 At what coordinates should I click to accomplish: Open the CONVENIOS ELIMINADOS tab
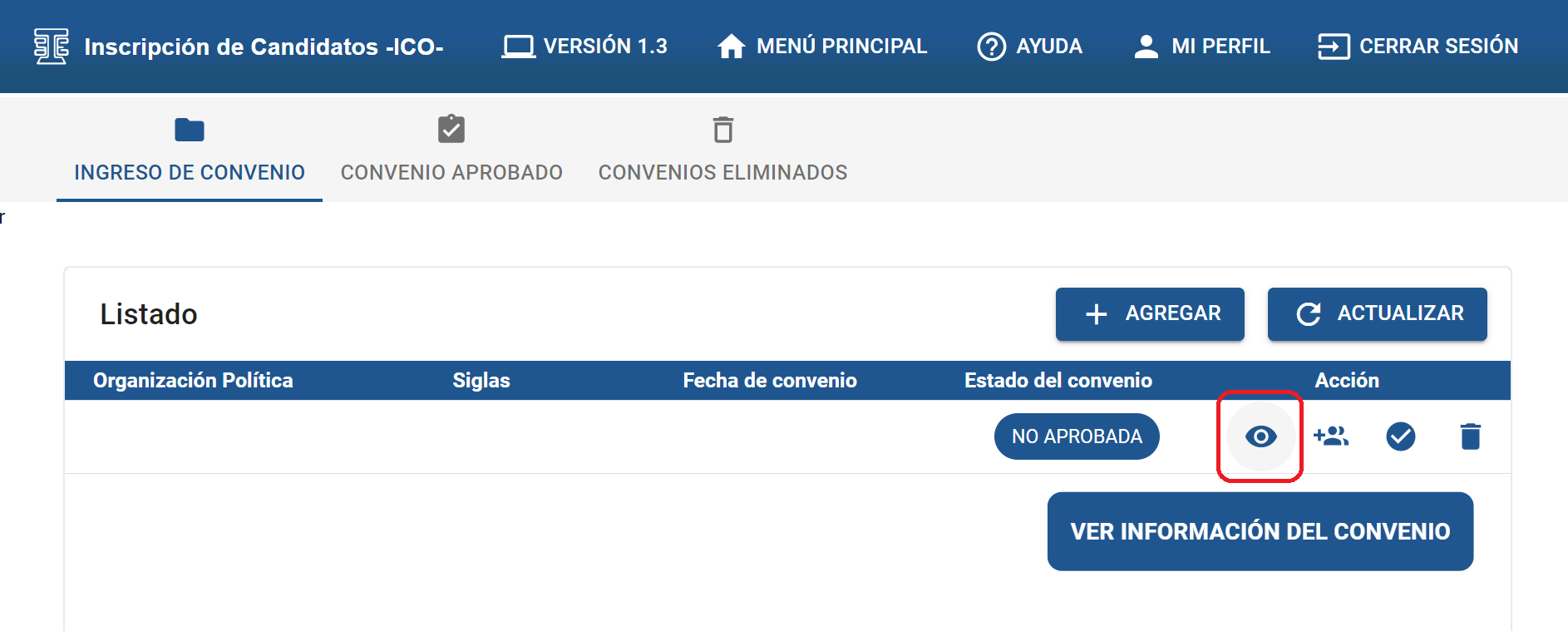722,150
